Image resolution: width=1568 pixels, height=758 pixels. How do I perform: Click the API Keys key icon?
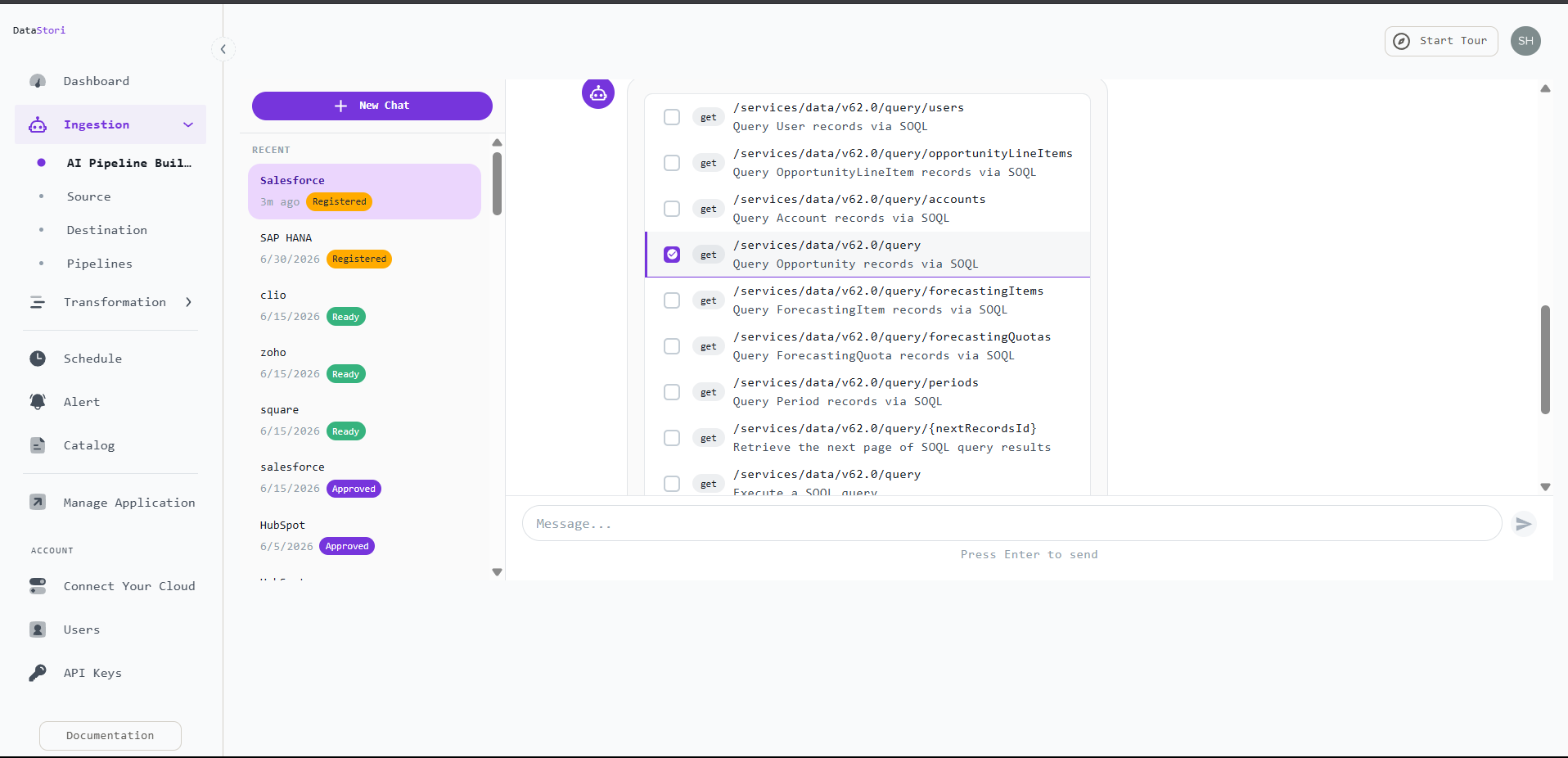(x=38, y=673)
